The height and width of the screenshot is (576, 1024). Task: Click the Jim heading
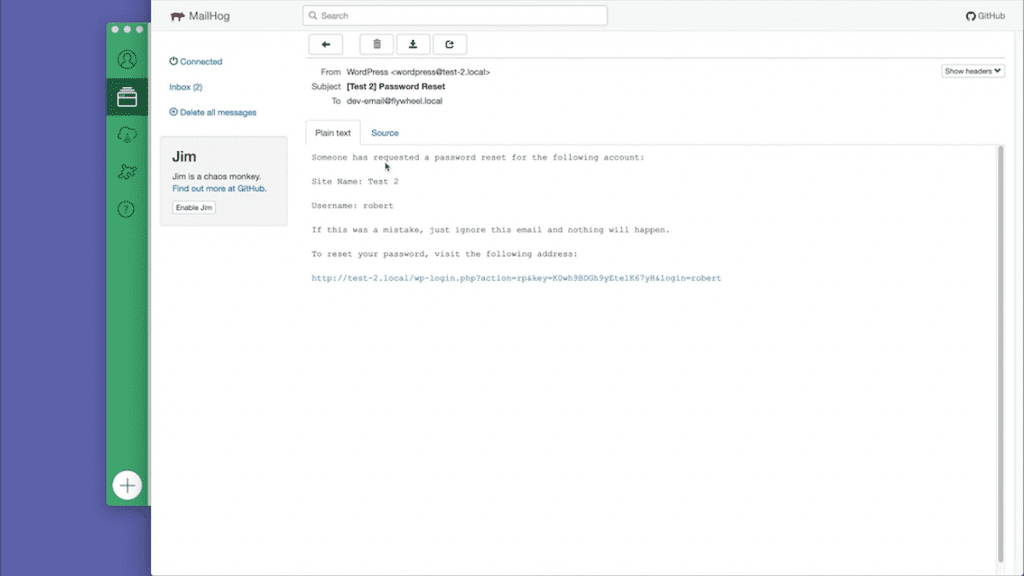[x=184, y=157]
